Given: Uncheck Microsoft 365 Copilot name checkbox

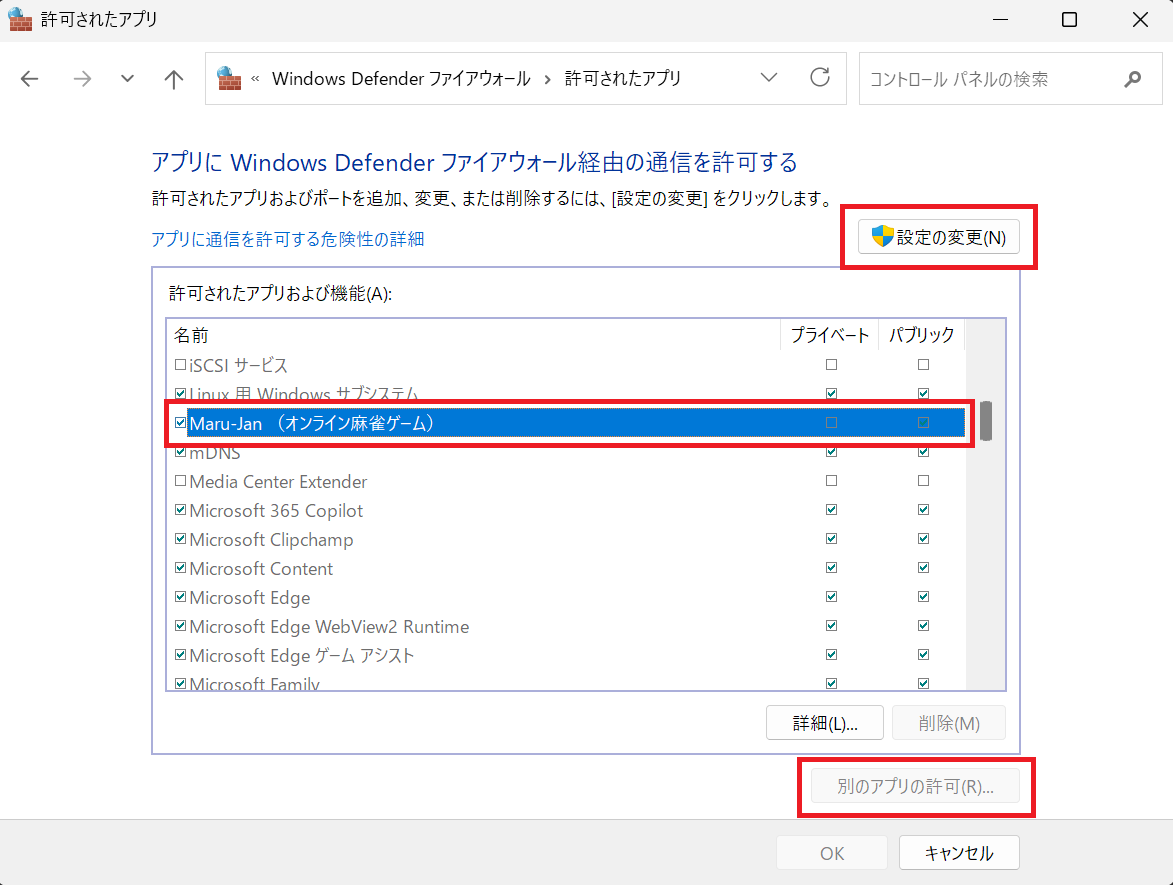Looking at the screenshot, I should [181, 510].
